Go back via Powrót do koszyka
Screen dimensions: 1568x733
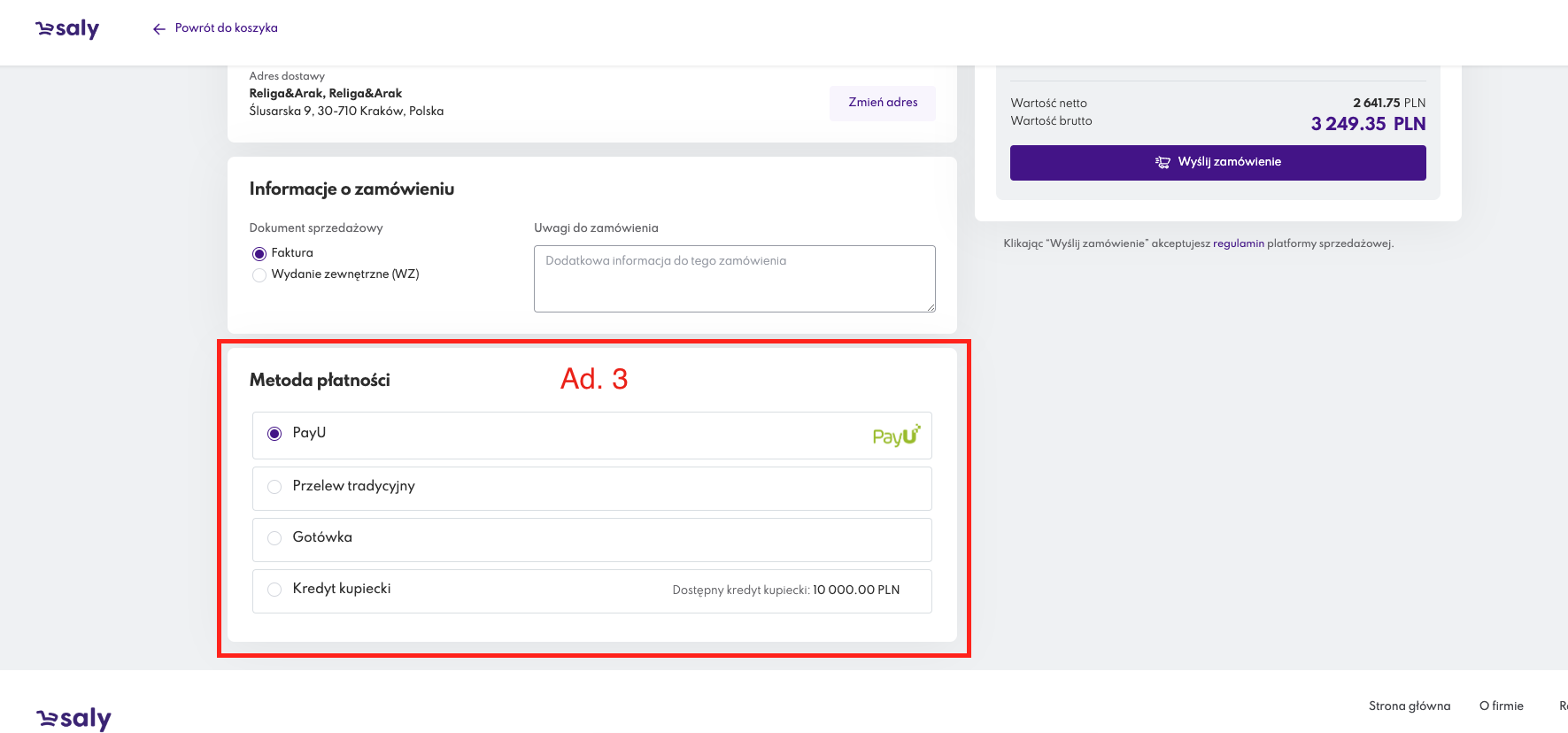[226, 28]
